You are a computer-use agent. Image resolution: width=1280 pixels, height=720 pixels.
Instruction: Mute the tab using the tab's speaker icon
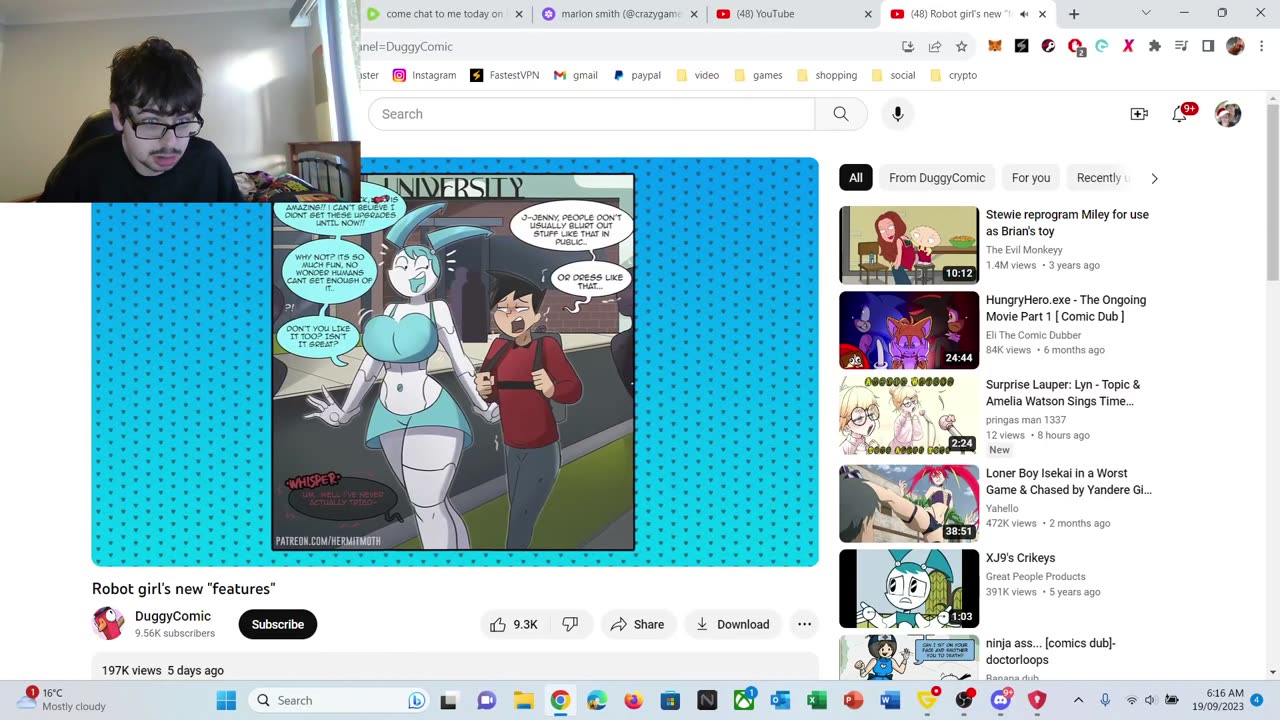(x=1024, y=14)
